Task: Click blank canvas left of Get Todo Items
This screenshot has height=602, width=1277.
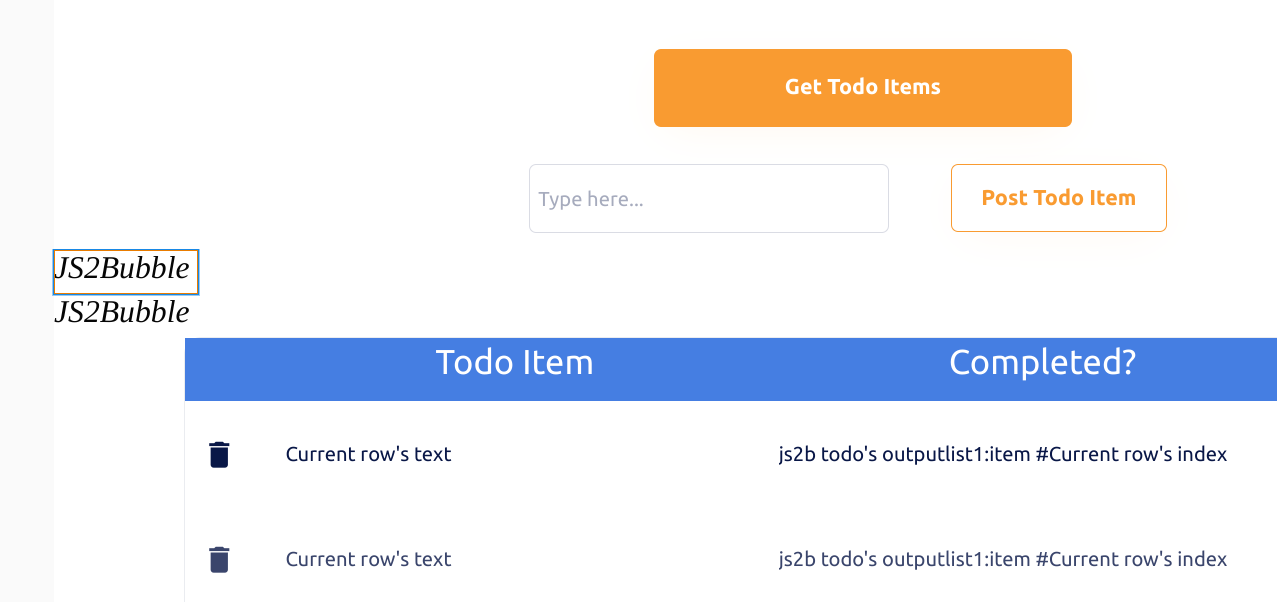Action: coord(350,88)
